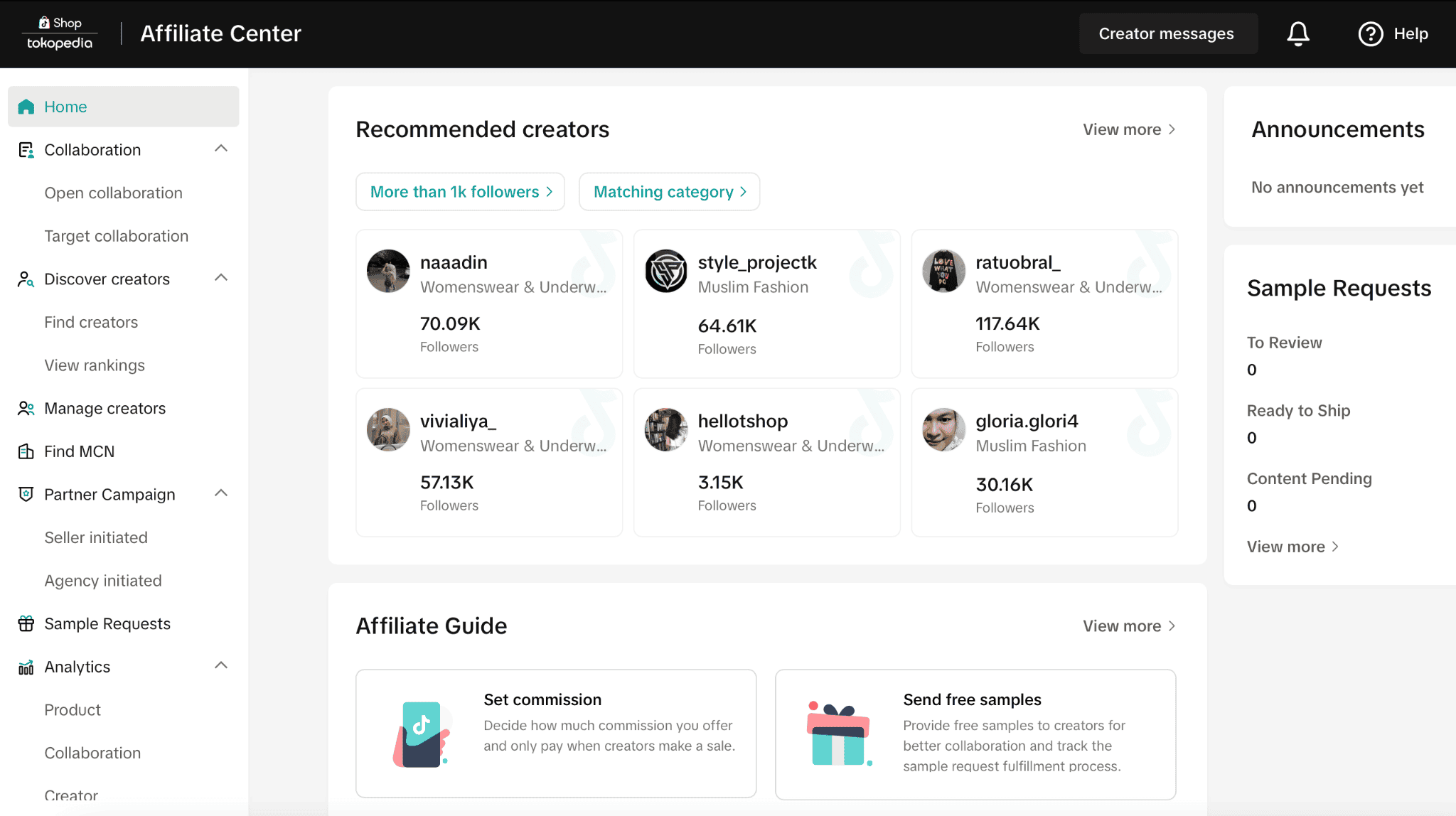The image size is (1456, 816).
Task: Click Affiliate Center title
Action: pyautogui.click(x=220, y=33)
